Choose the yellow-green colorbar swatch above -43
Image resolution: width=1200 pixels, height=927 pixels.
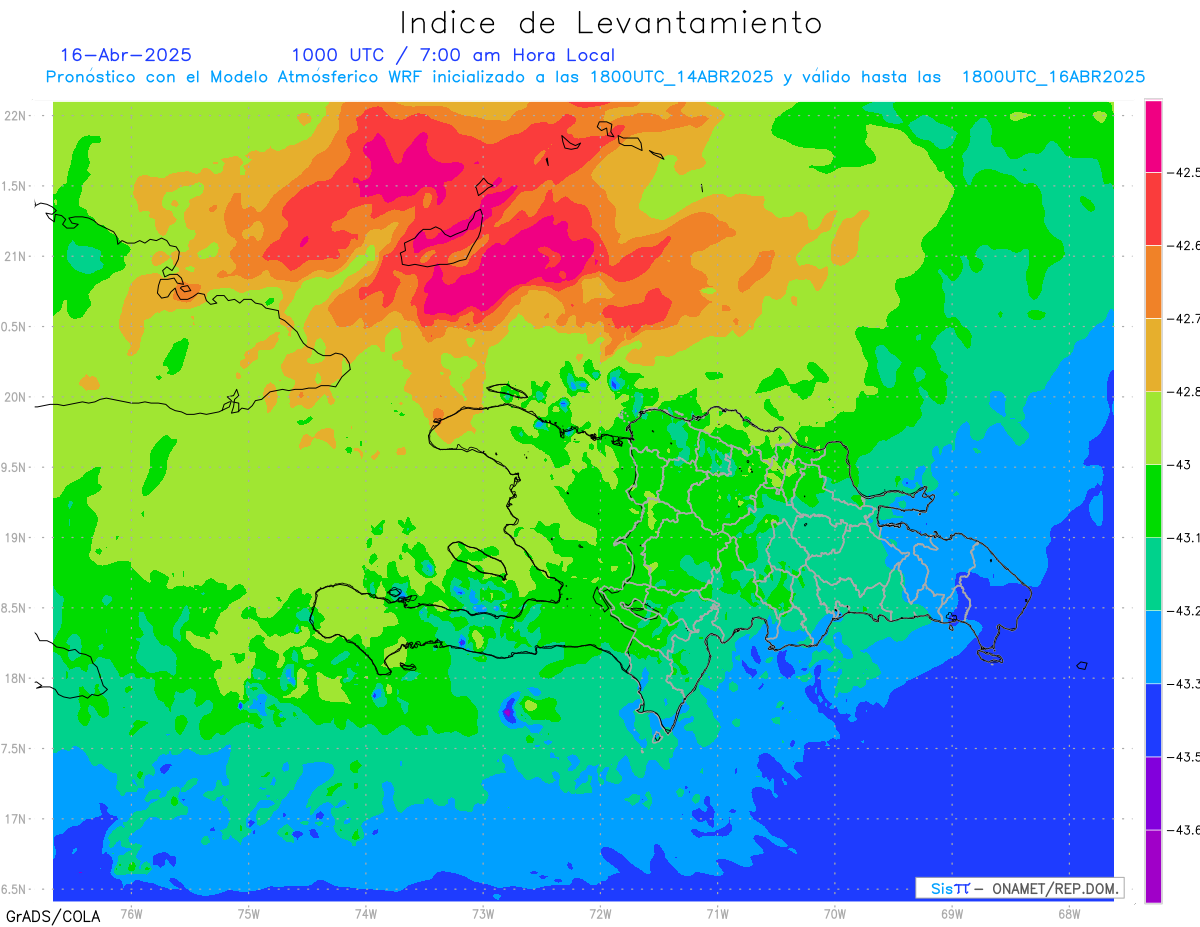click(x=1153, y=427)
